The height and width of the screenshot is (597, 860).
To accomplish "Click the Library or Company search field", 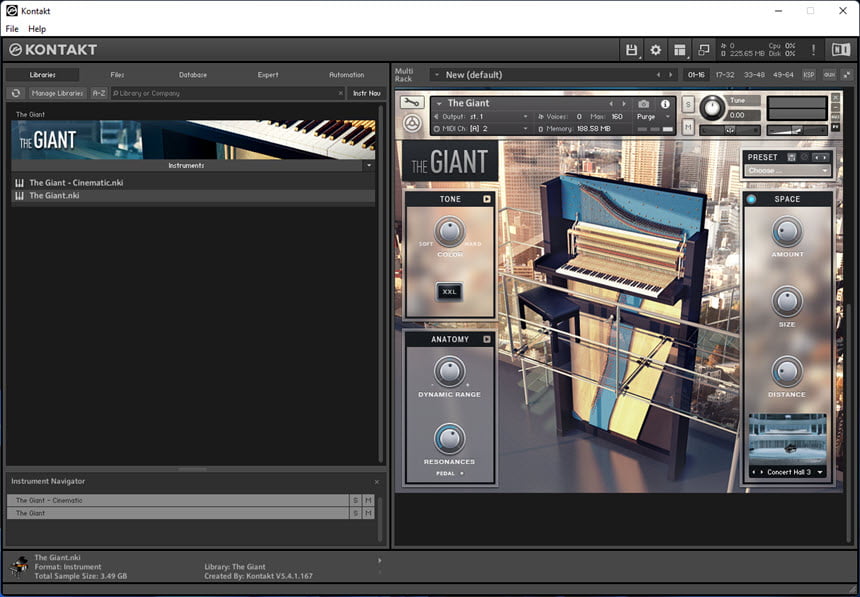I will pyautogui.click(x=228, y=93).
